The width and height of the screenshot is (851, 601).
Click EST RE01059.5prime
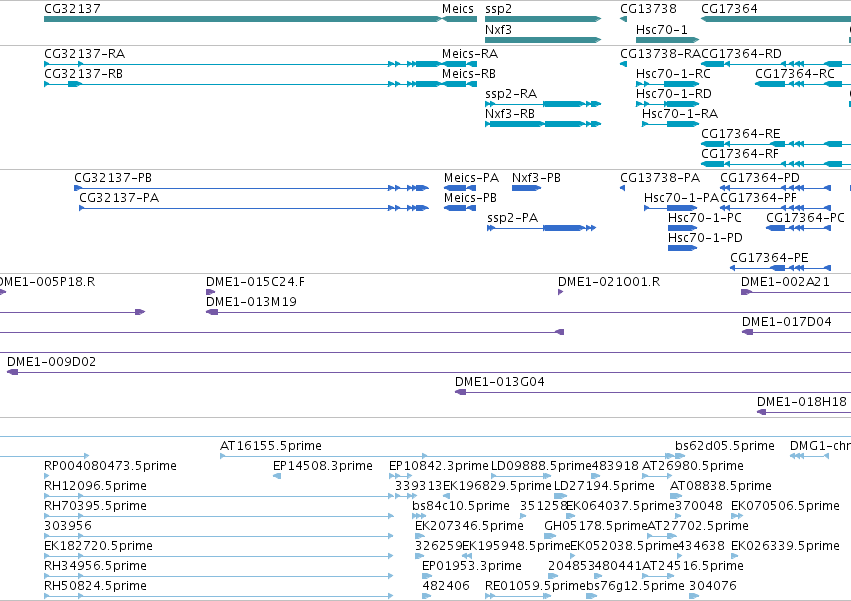[x=535, y=586]
